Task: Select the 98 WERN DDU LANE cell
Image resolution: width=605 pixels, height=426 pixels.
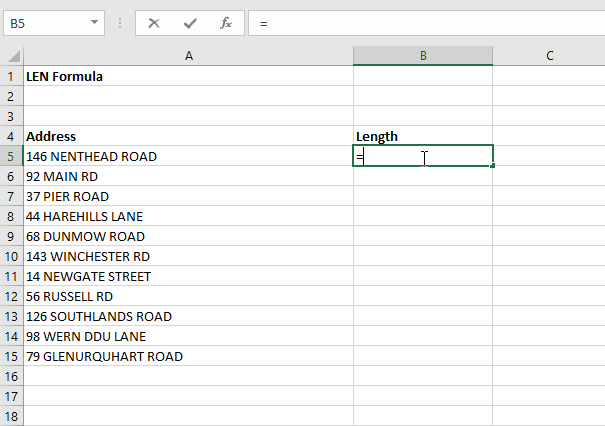Action: pos(188,336)
